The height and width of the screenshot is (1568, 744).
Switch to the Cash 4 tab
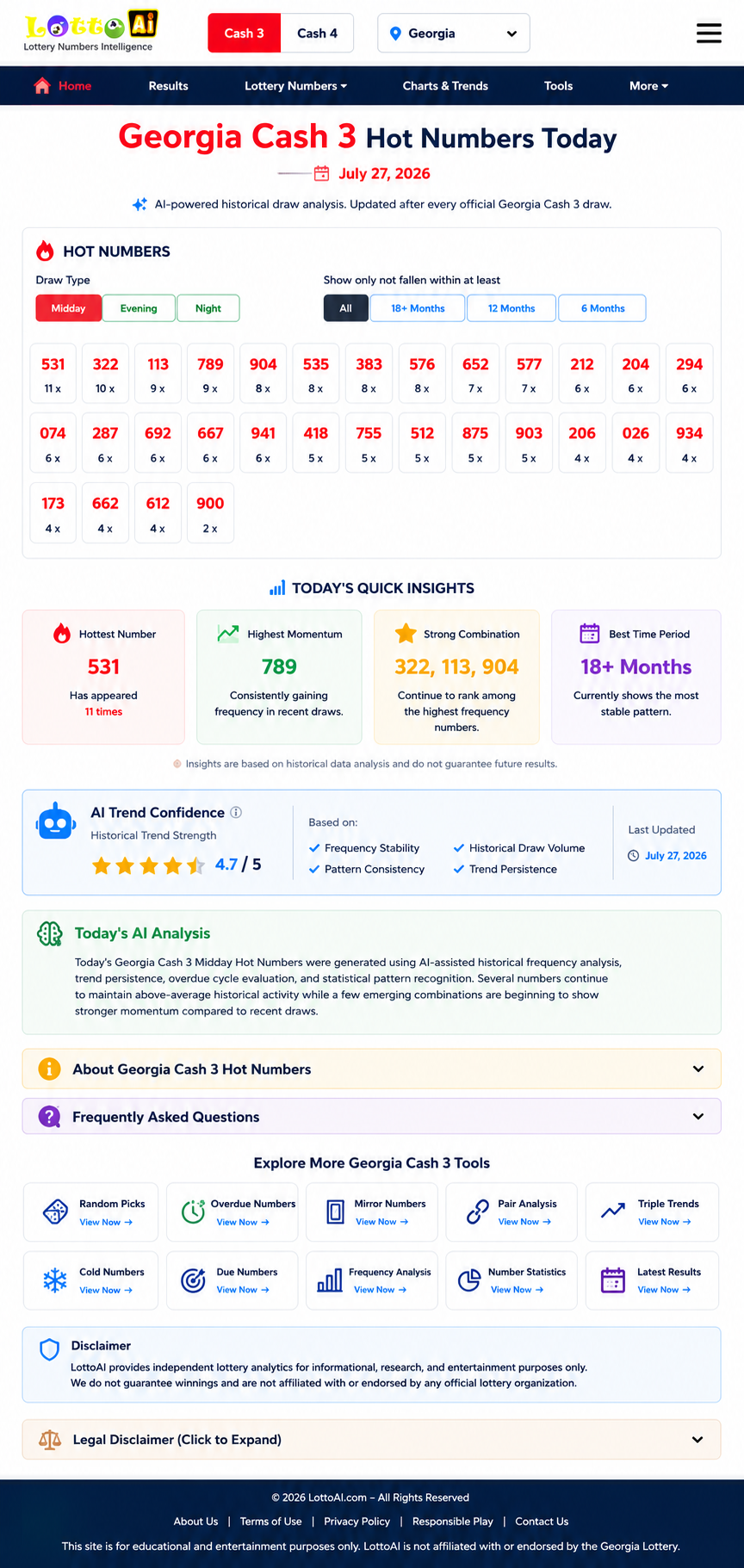pyautogui.click(x=317, y=34)
